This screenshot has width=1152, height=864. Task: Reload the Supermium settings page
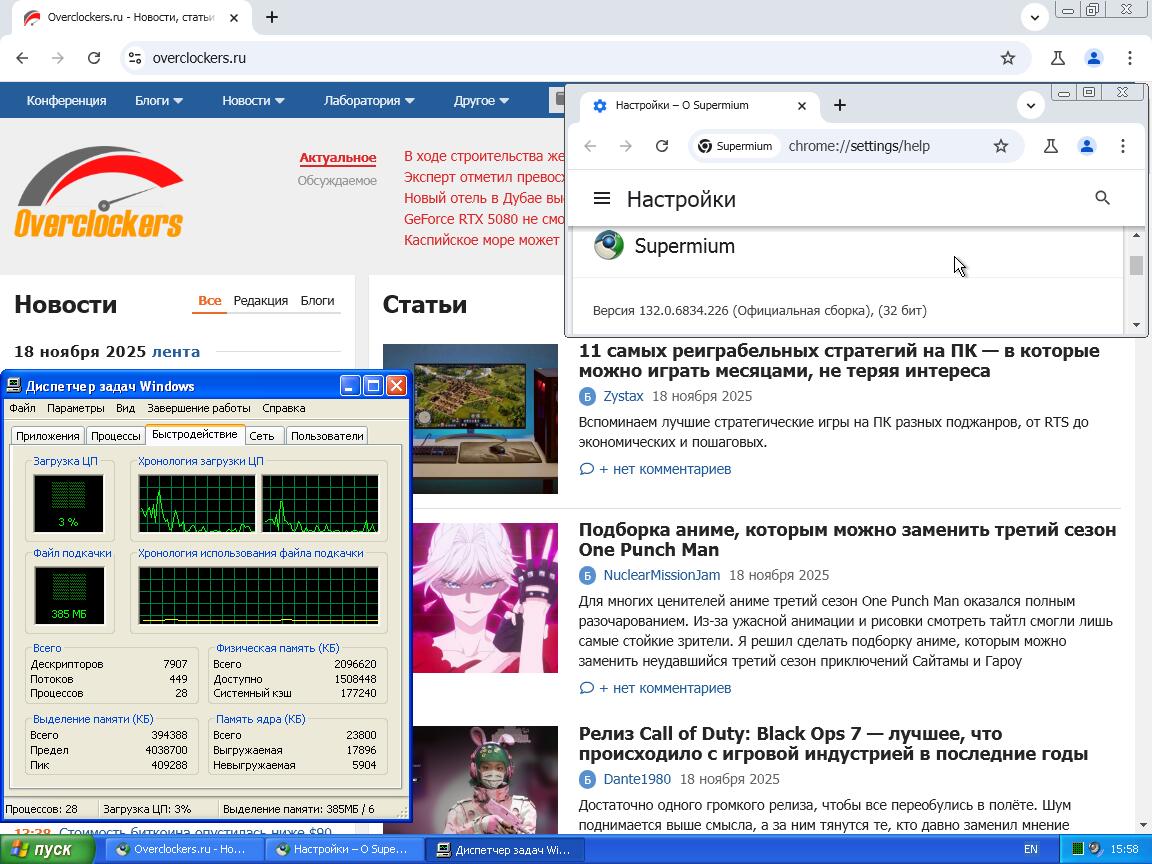[x=662, y=146]
